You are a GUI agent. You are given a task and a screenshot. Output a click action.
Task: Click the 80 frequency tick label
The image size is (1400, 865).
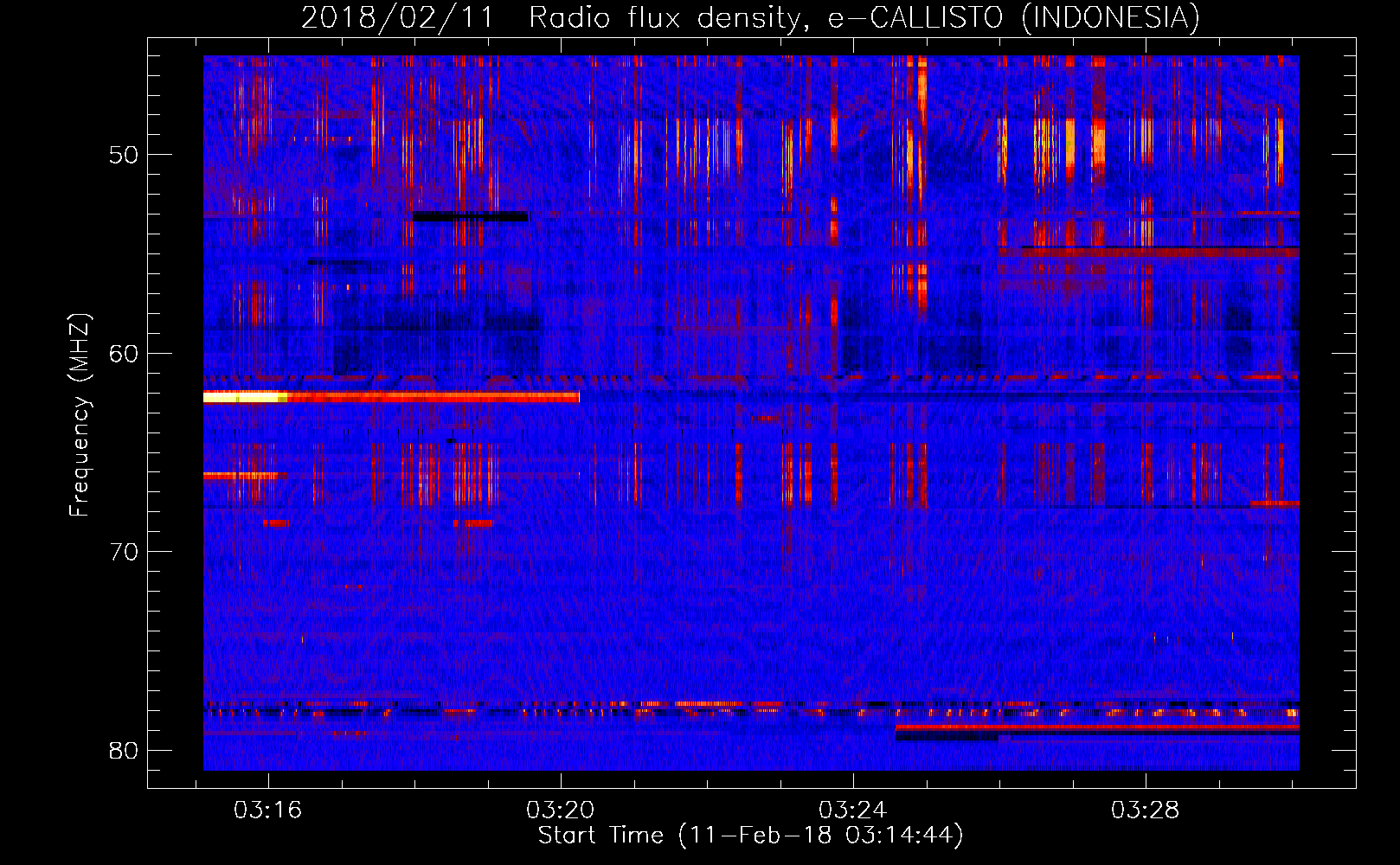124,750
